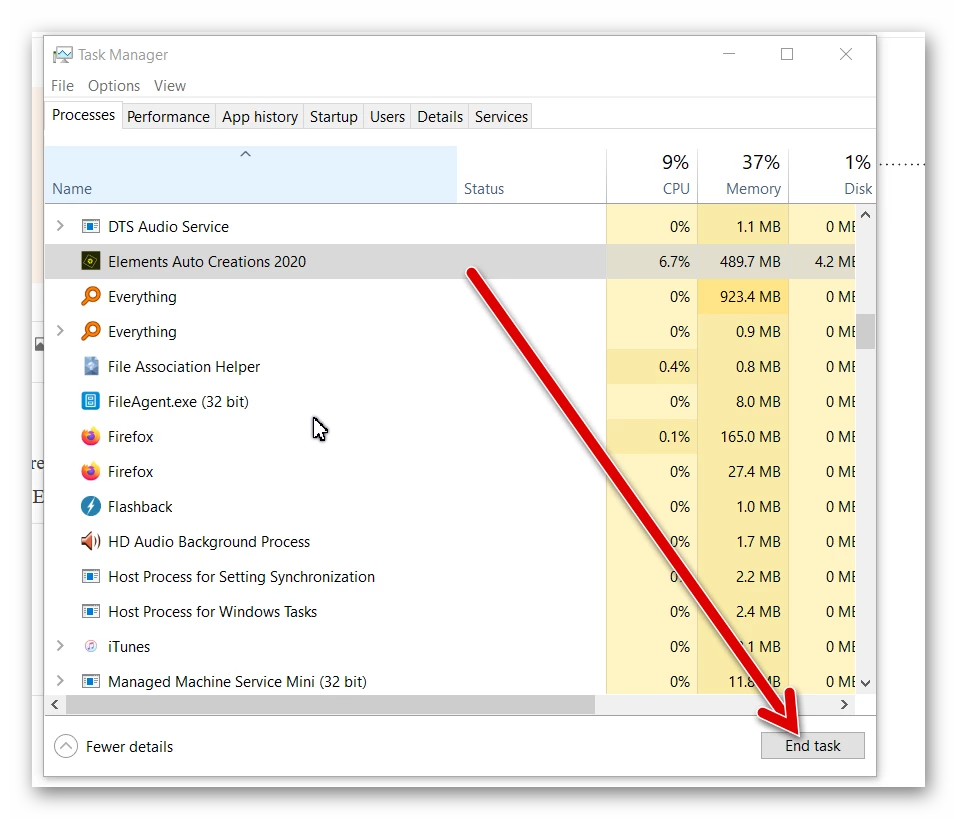
Task: Click the 0.4% CPU value
Action: click(674, 367)
